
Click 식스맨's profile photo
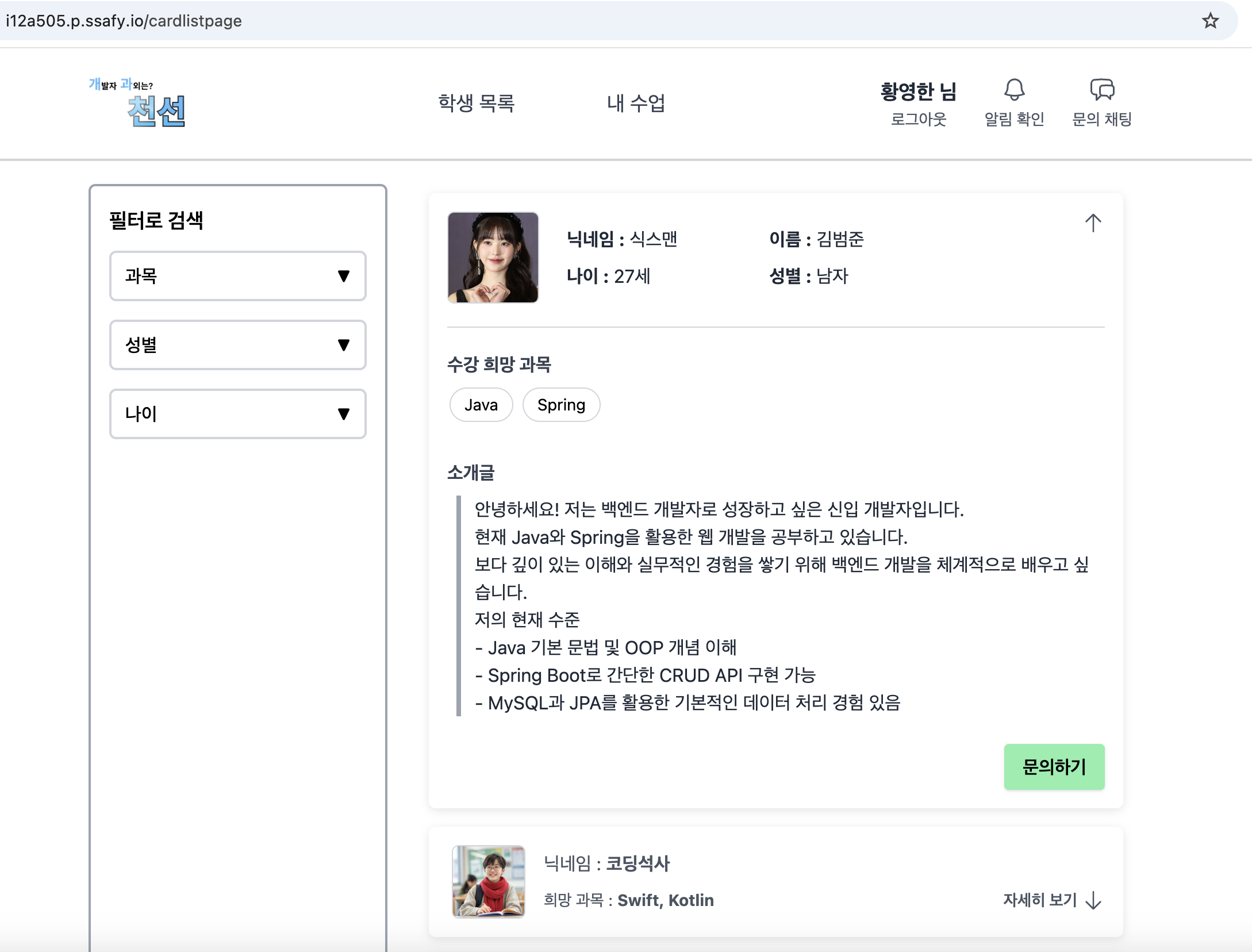[x=493, y=258]
